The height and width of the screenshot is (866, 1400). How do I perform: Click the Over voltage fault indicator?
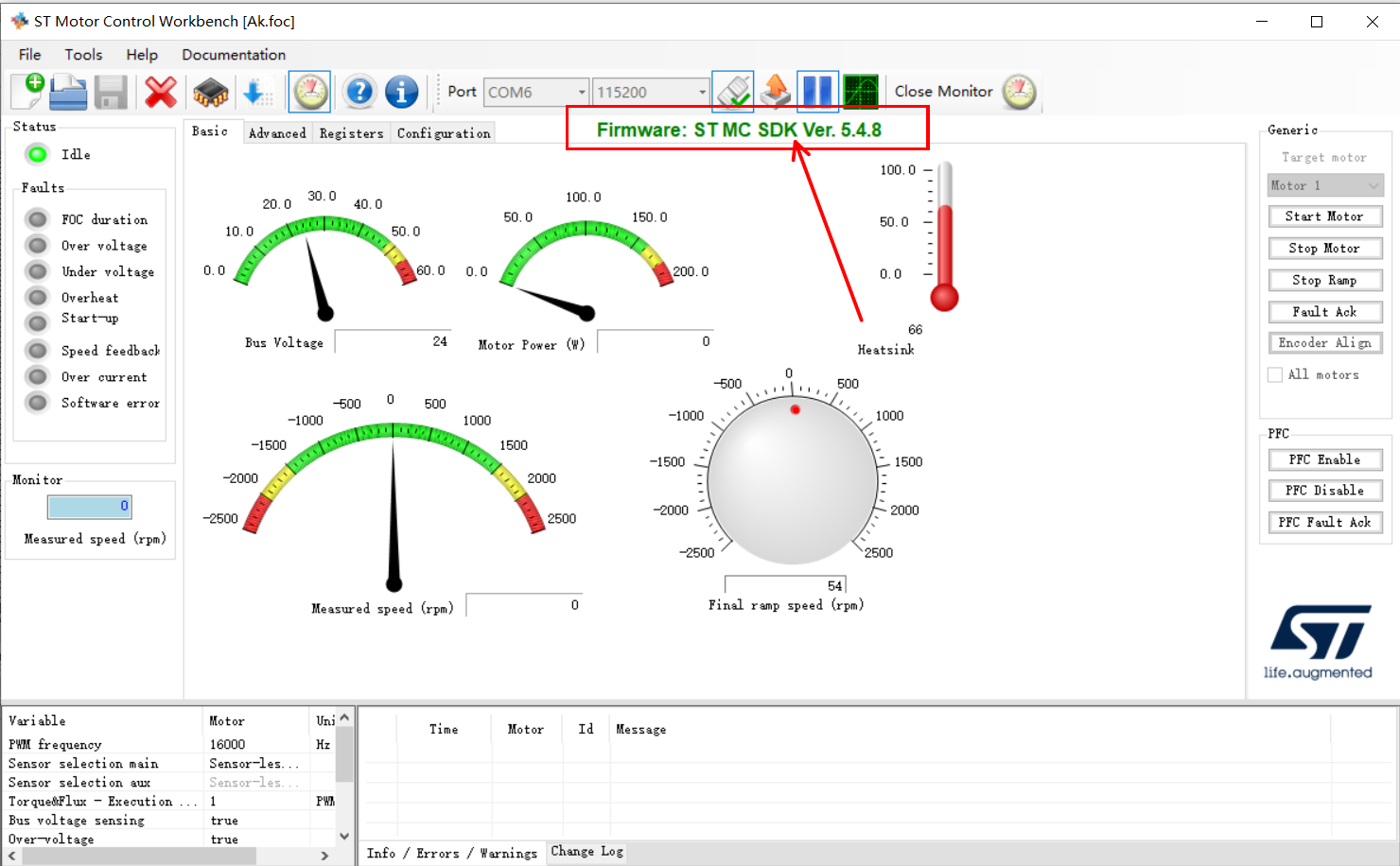(x=38, y=246)
